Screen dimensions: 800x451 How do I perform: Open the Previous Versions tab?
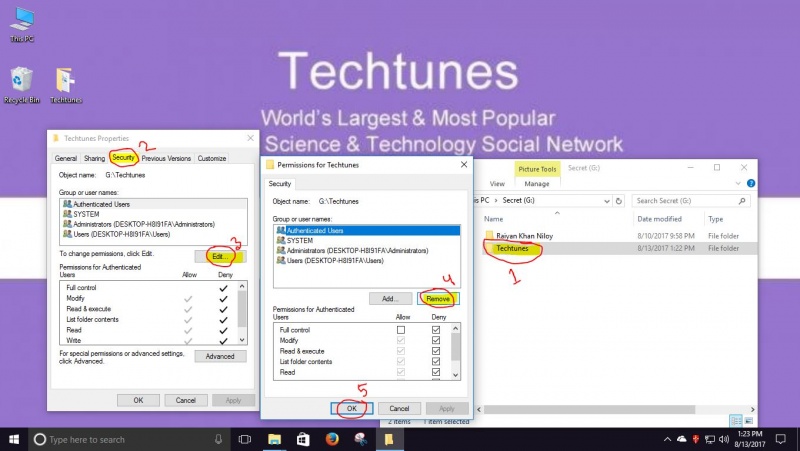coord(166,158)
